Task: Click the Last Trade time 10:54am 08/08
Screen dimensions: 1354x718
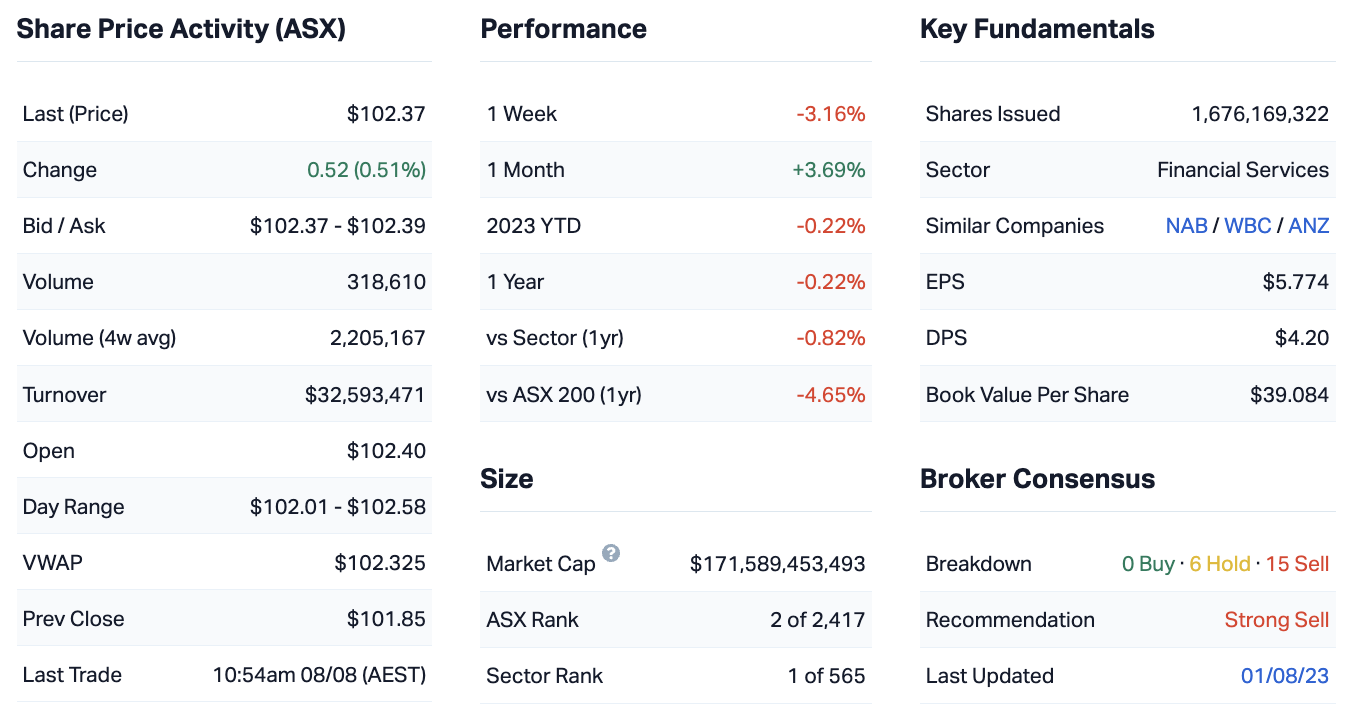Action: click(319, 675)
